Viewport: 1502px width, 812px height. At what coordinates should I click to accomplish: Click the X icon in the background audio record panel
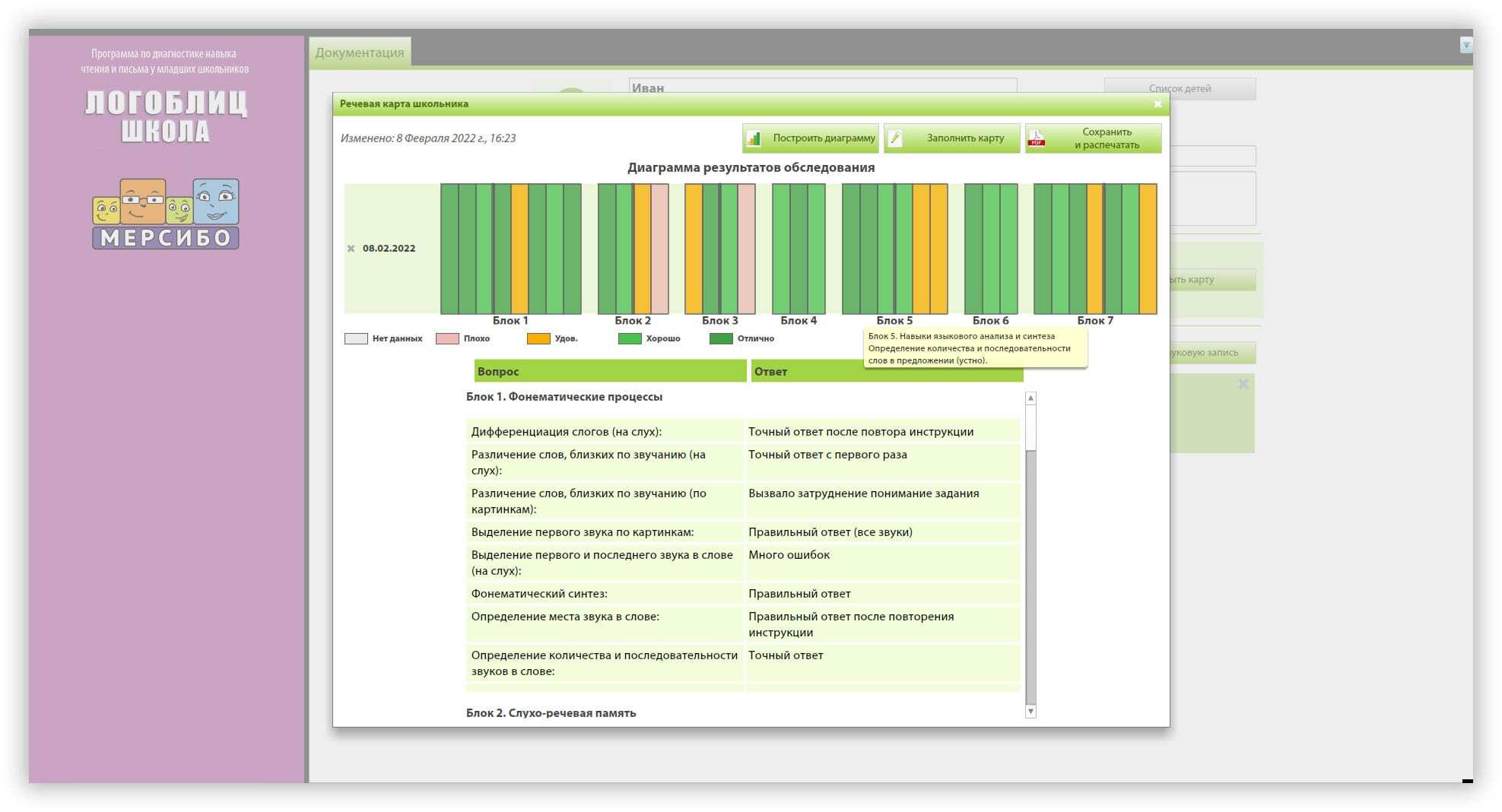[x=1243, y=384]
